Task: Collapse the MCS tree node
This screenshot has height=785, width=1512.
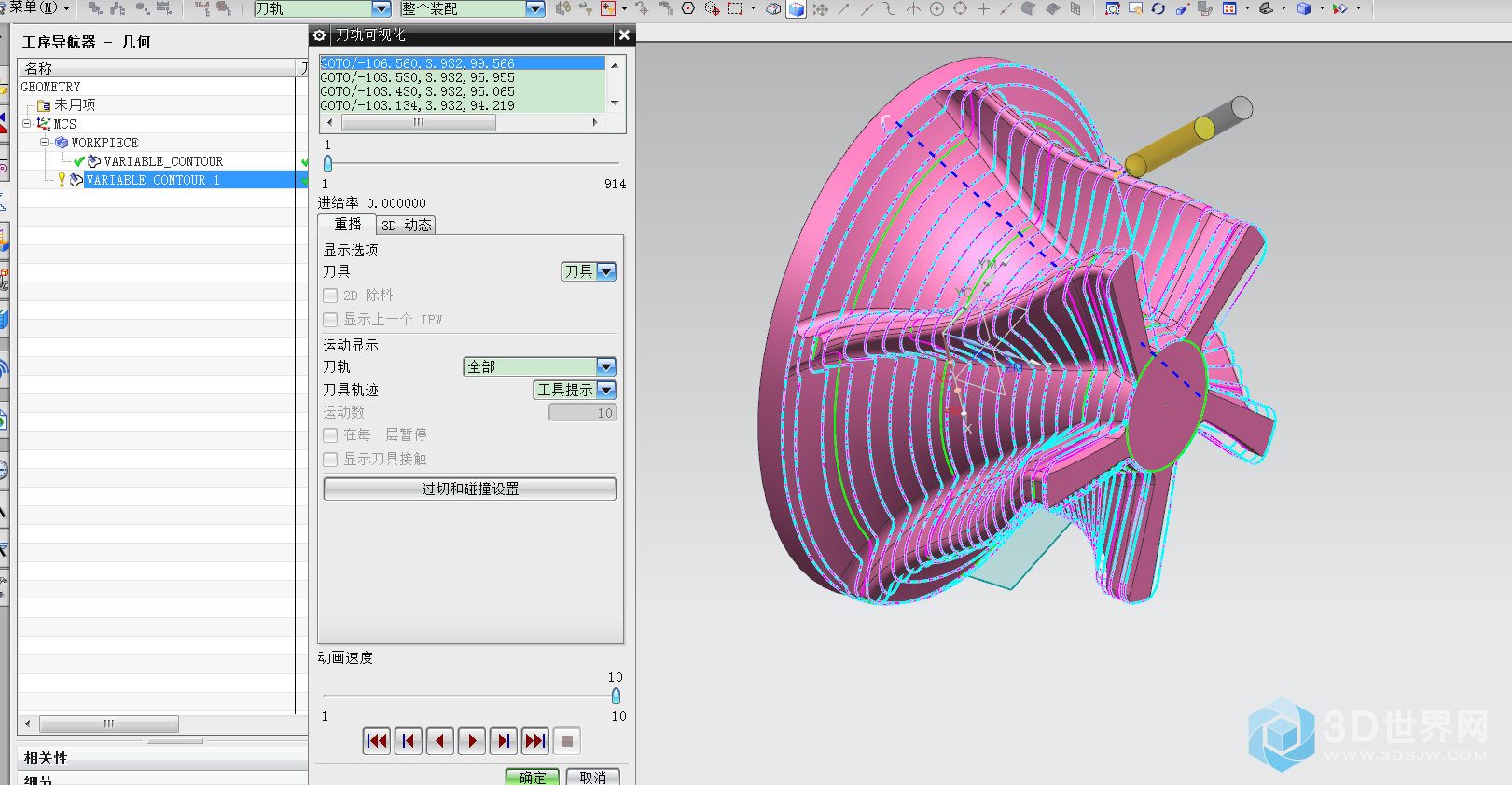Action: [27, 123]
